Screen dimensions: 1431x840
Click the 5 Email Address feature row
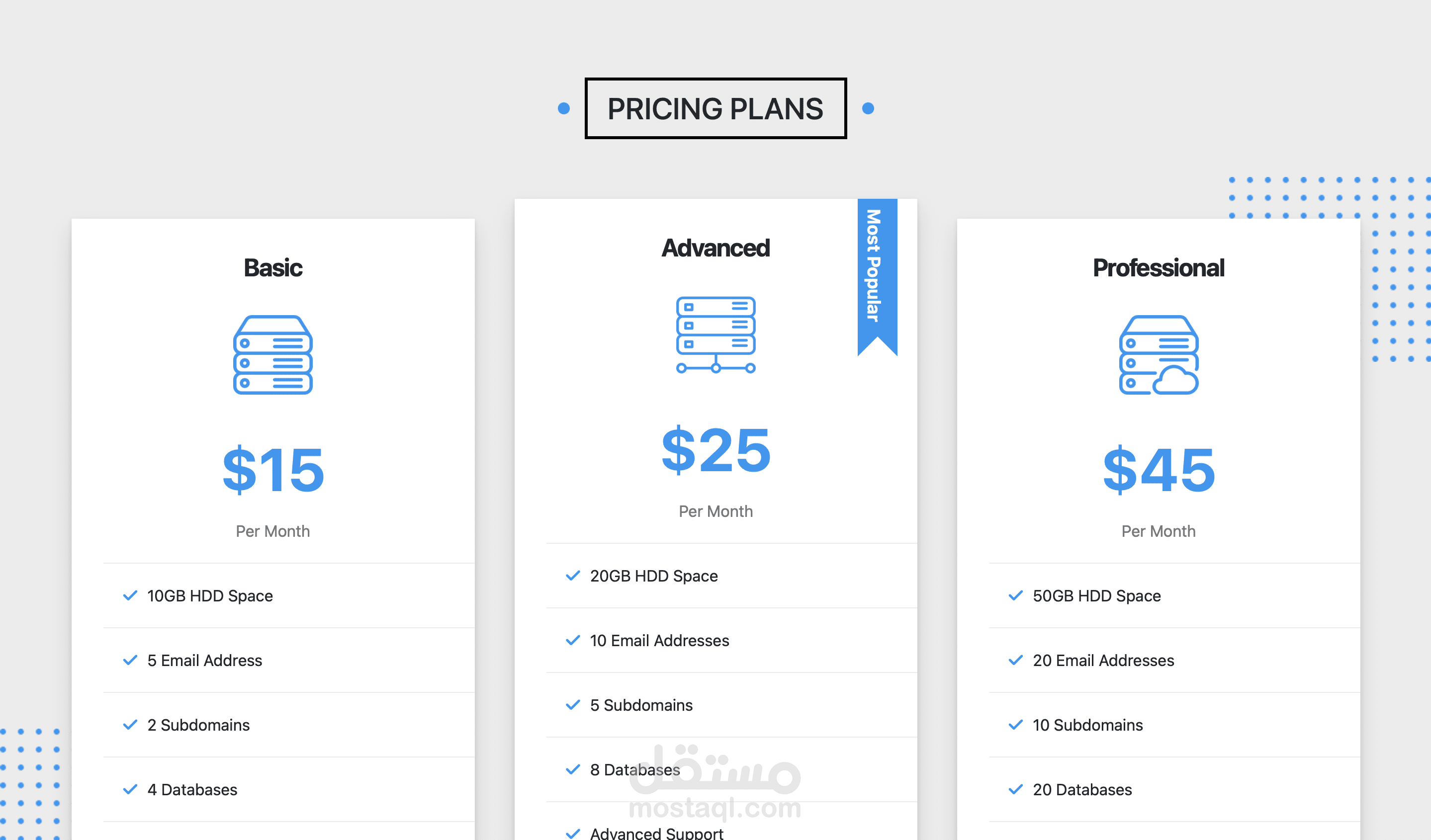(x=288, y=660)
